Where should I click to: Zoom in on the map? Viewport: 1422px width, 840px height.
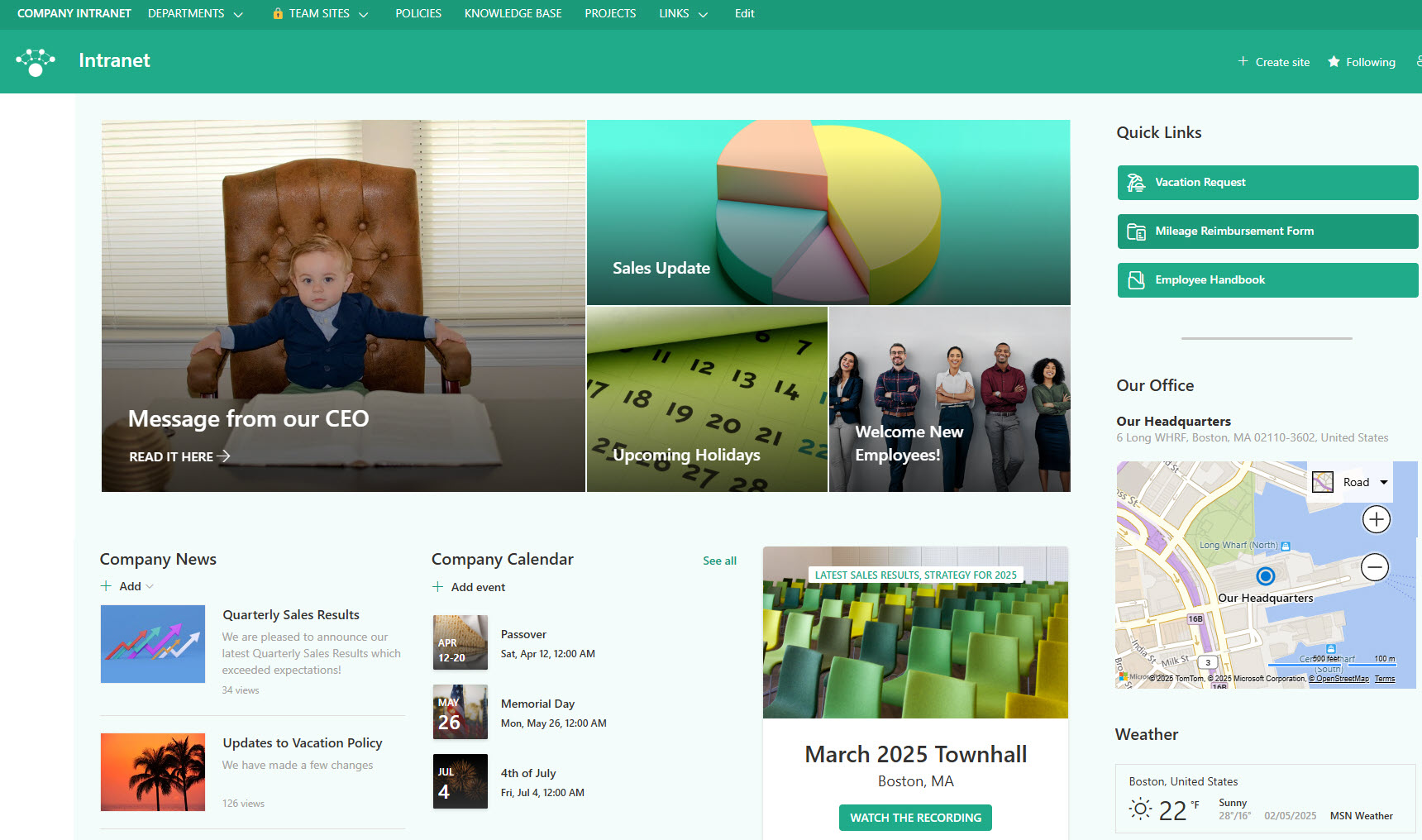[x=1376, y=519]
